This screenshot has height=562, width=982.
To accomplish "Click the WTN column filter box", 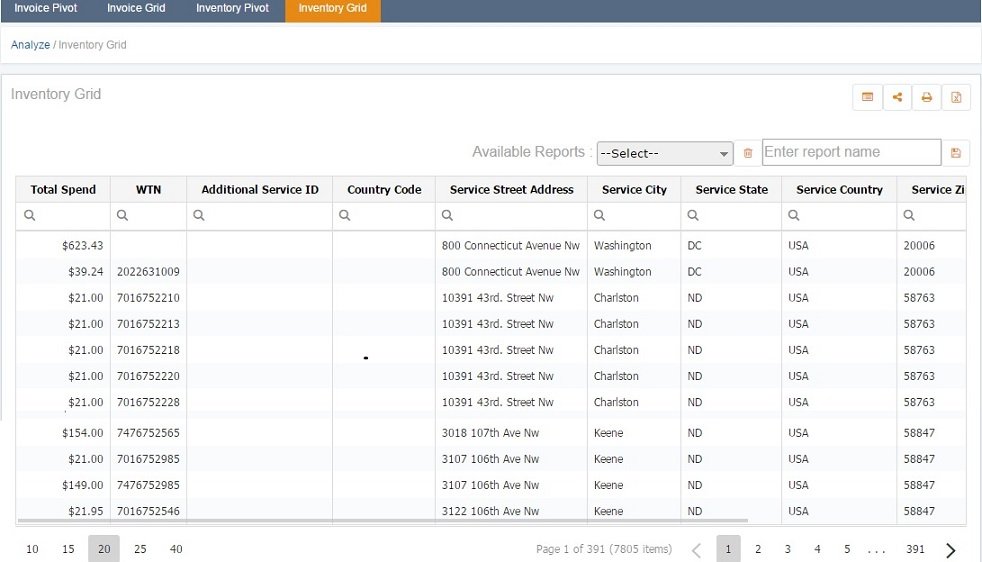I will point(148,215).
